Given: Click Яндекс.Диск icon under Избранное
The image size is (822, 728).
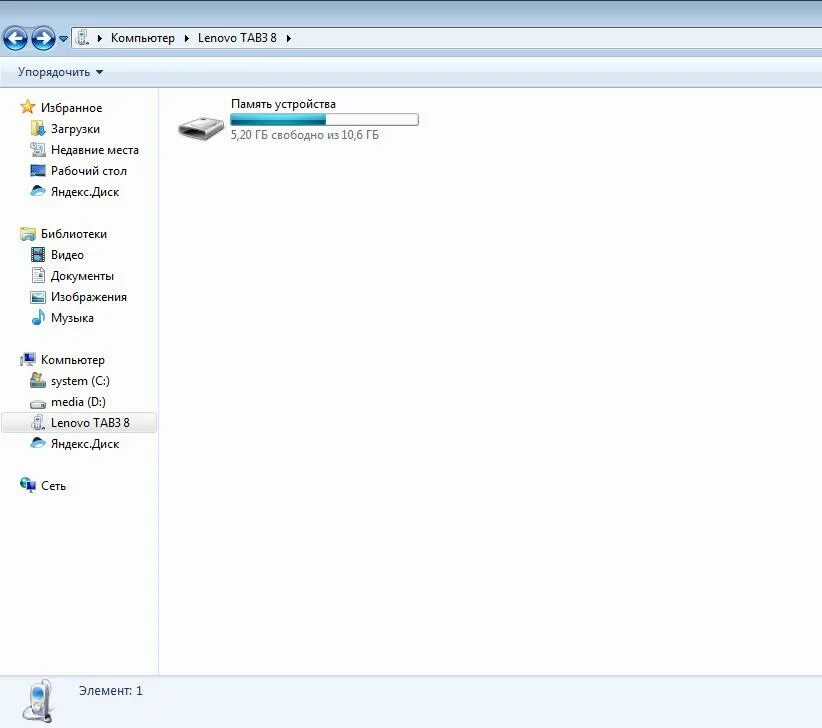Looking at the screenshot, I should [x=38, y=191].
